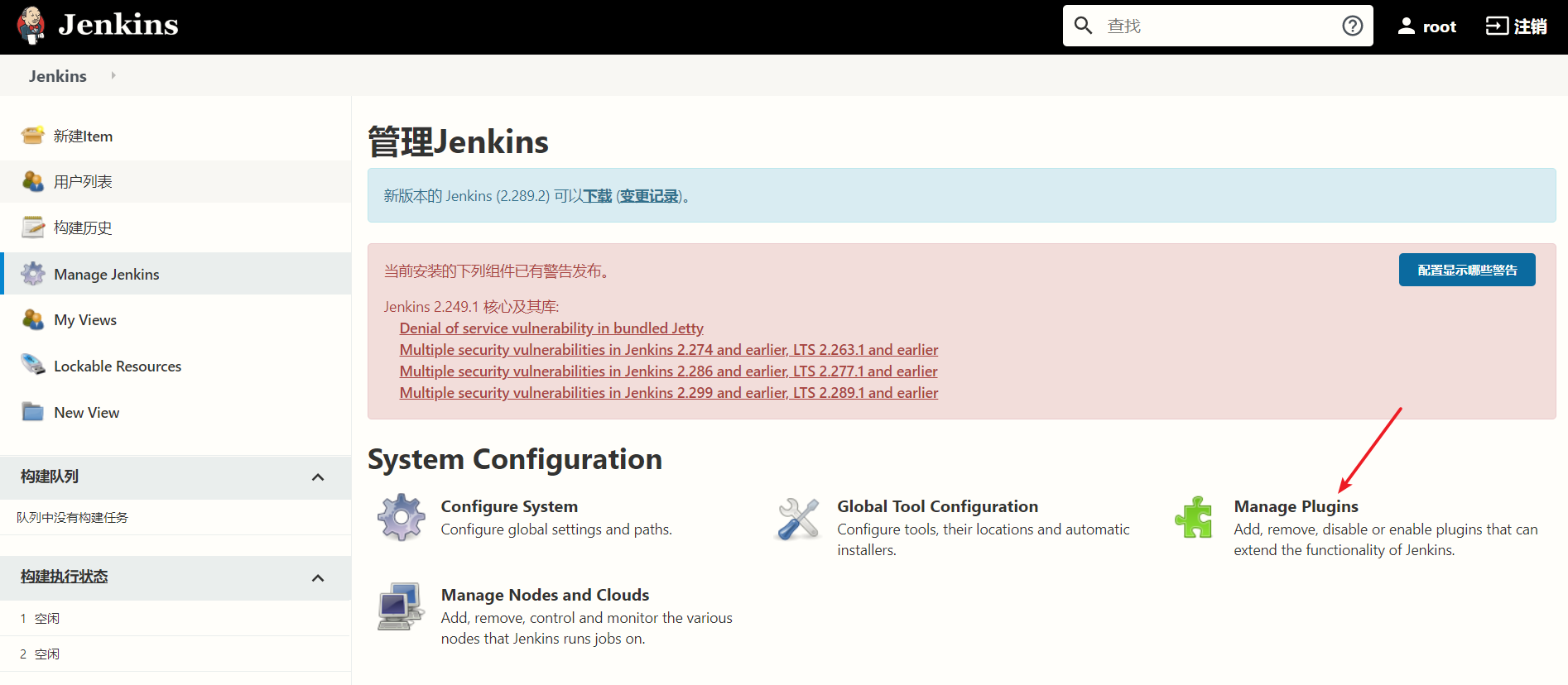Log out using the 注销 link
Screen dimensions: 1568x685
[x=1530, y=26]
